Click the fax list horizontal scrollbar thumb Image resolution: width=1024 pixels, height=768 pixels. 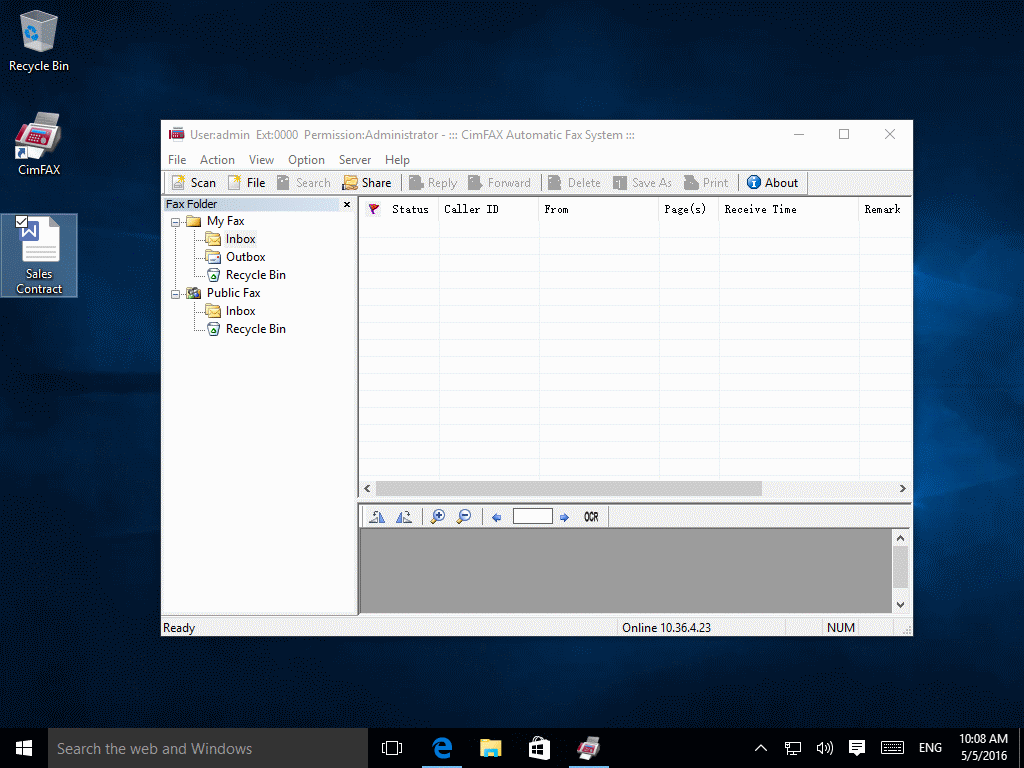click(568, 488)
